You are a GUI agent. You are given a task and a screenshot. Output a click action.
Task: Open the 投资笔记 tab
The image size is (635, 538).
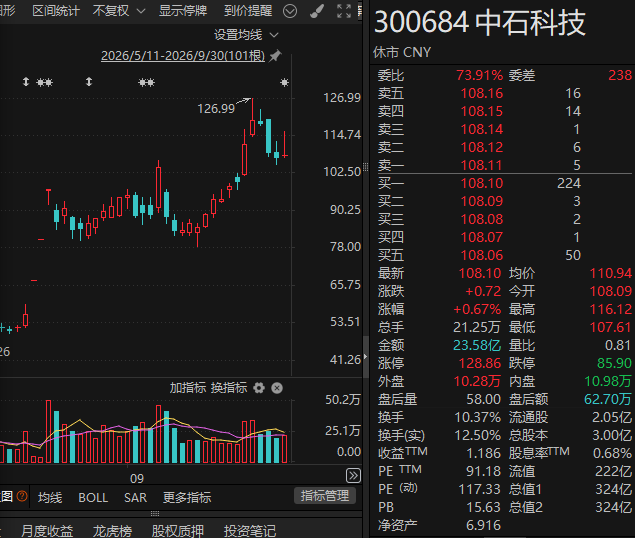250,531
